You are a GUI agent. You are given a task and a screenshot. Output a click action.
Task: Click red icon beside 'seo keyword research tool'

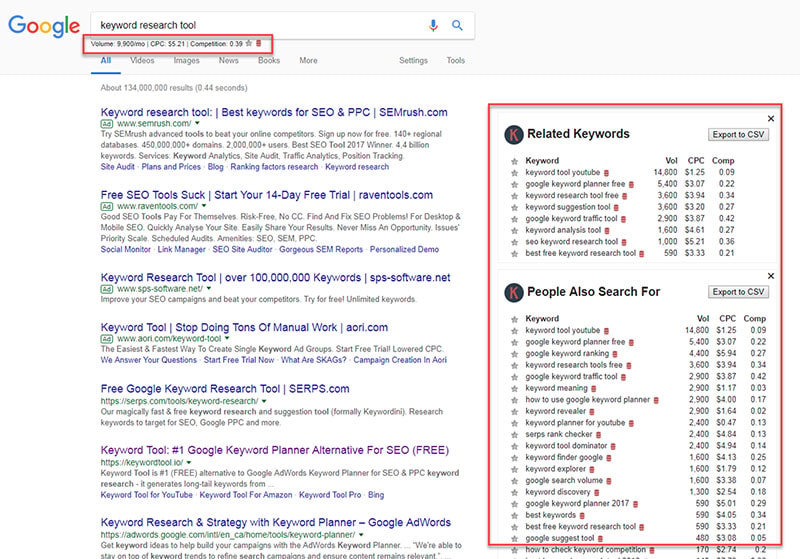click(624, 242)
